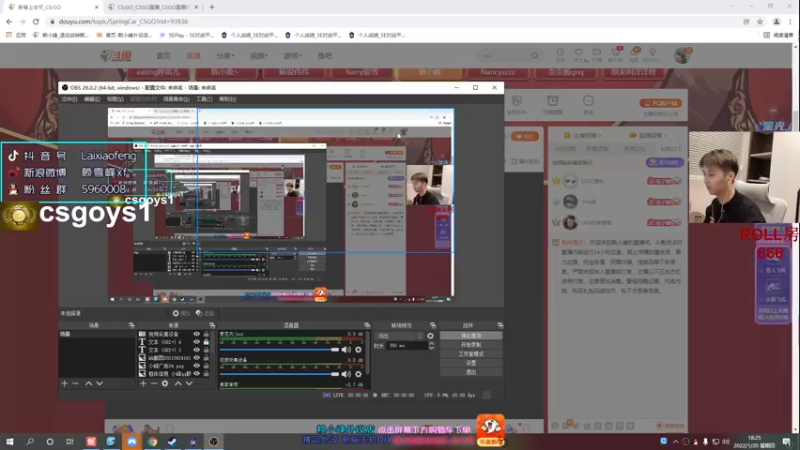The height and width of the screenshot is (450, 800).
Task: Enable 工作室模式 in OBS controls
Action: pyautogui.click(x=470, y=354)
